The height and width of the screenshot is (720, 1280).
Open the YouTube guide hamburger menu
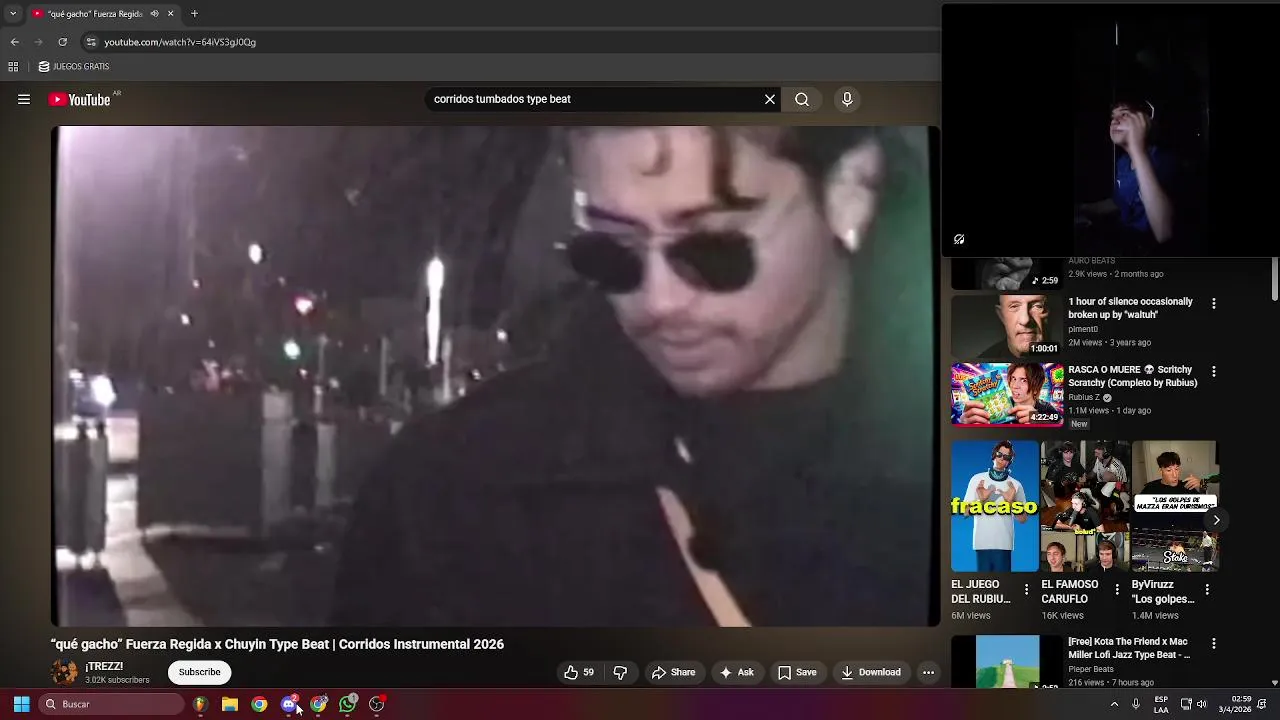point(24,99)
